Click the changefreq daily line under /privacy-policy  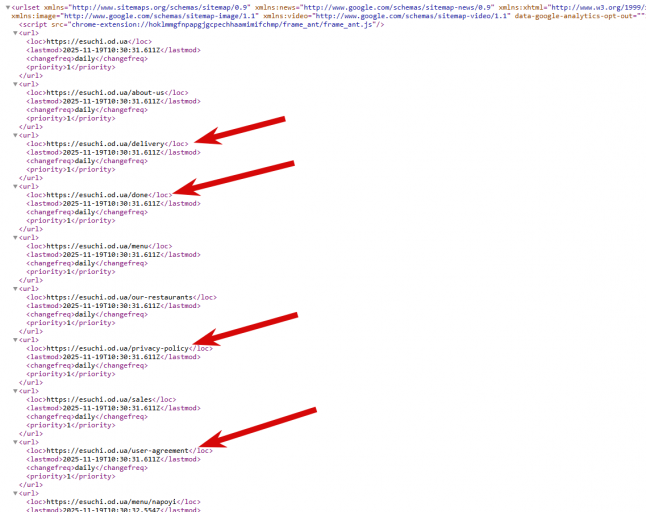tap(87, 366)
